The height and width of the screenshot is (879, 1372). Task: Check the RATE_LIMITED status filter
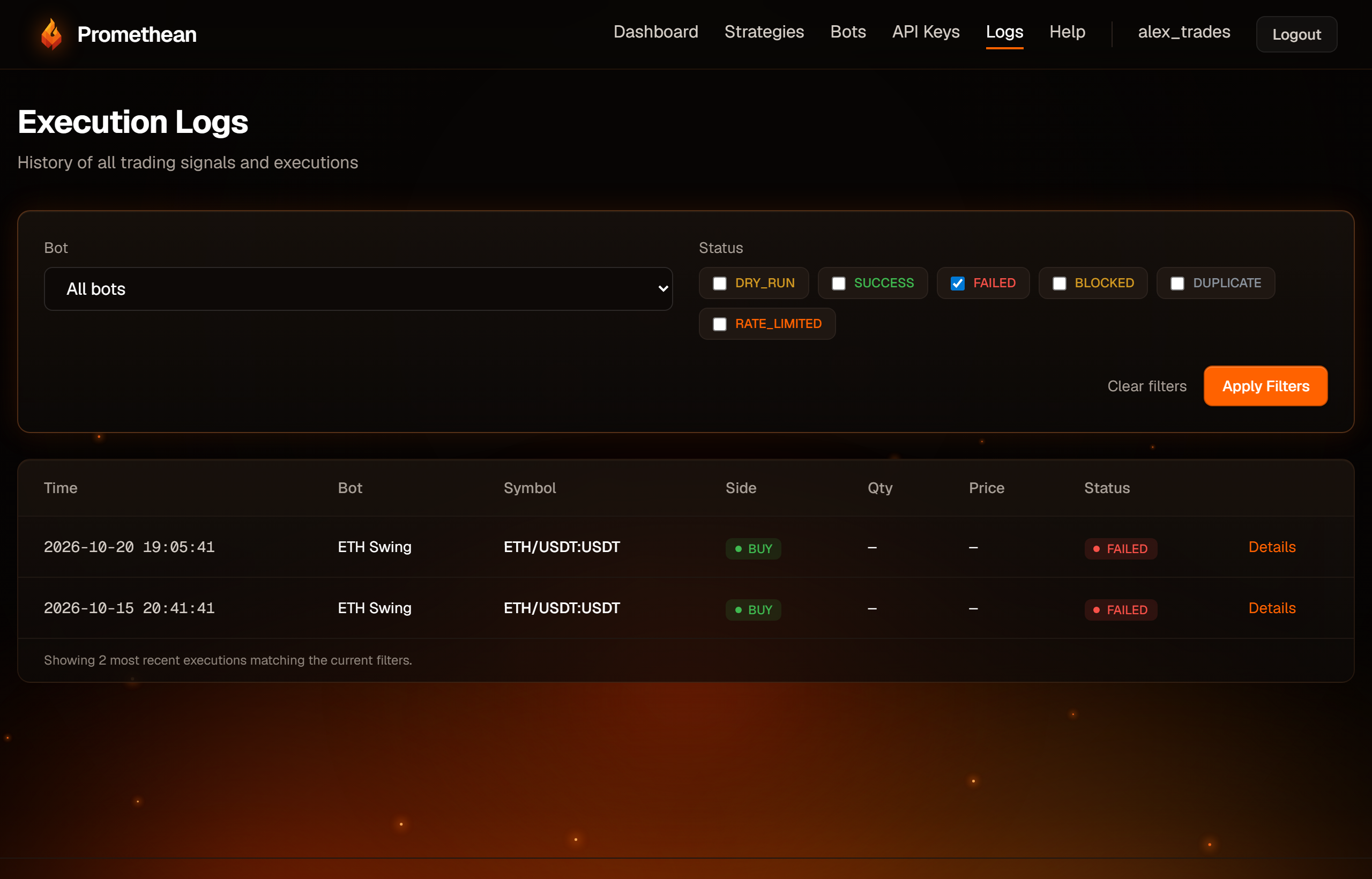click(720, 324)
